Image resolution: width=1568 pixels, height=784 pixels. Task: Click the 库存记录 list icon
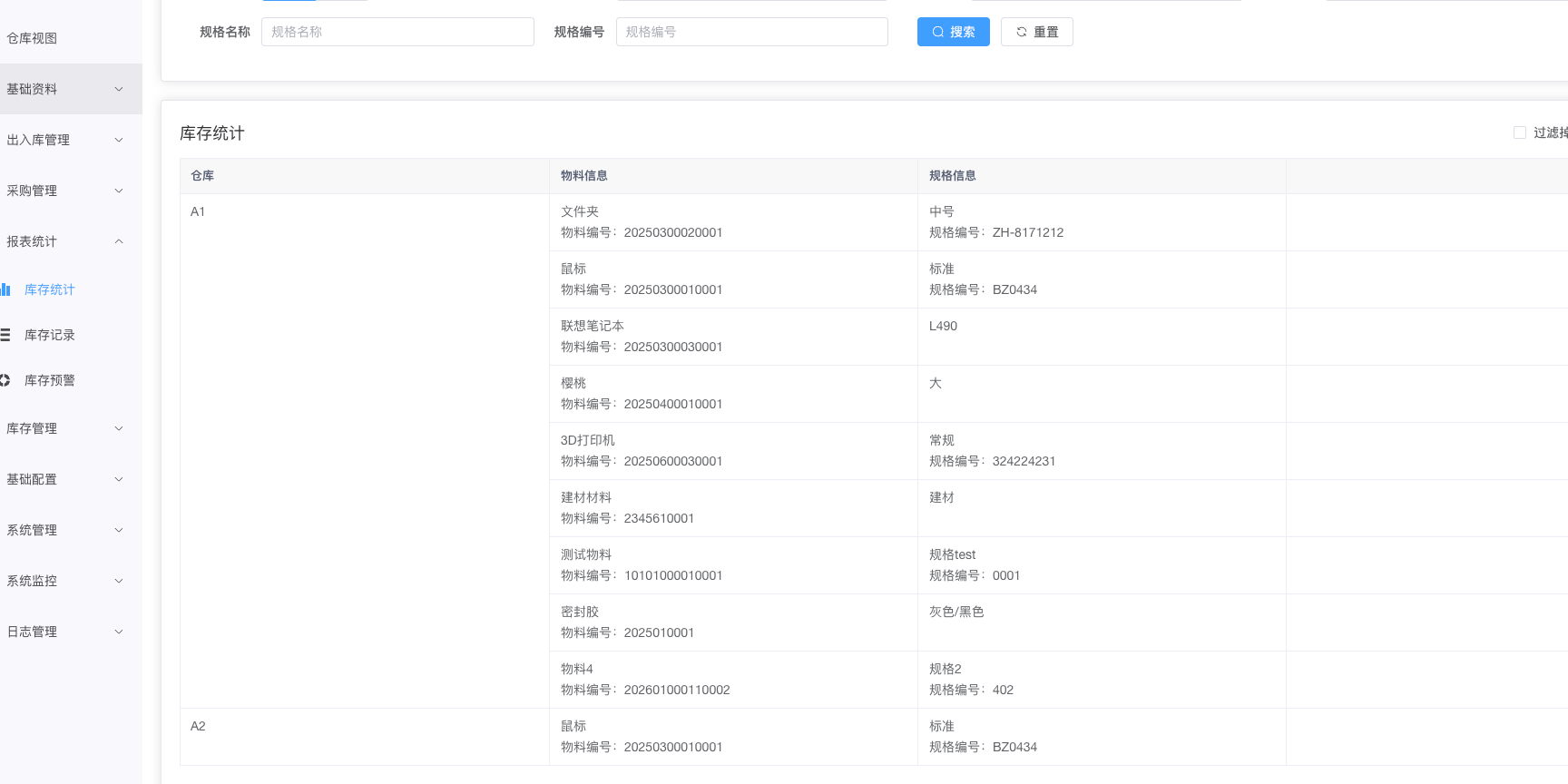point(5,335)
